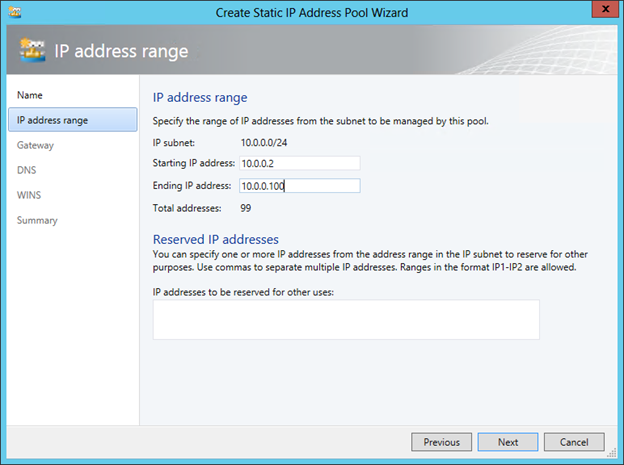Switch to the DNS wizard step

coord(27,170)
